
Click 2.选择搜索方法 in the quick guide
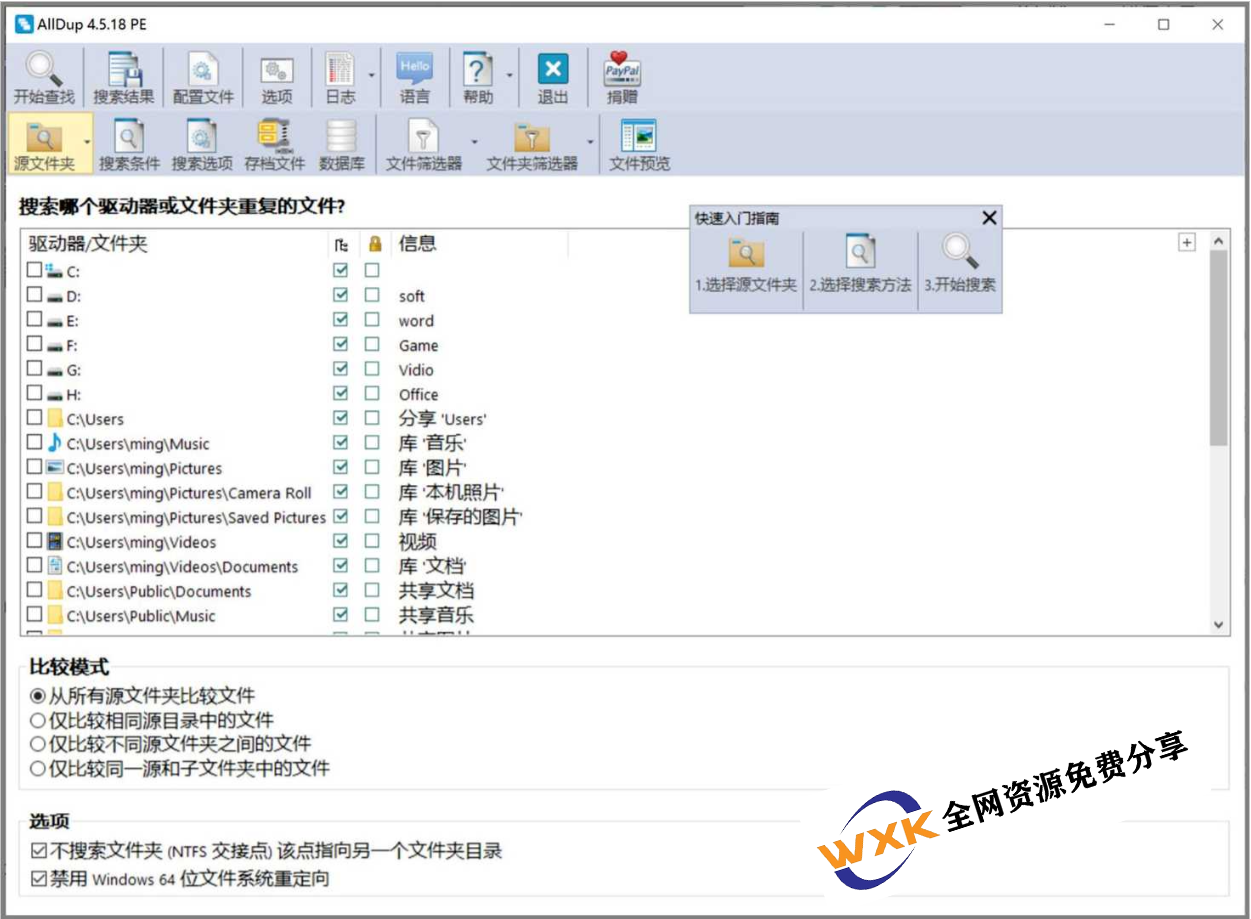pyautogui.click(x=860, y=264)
